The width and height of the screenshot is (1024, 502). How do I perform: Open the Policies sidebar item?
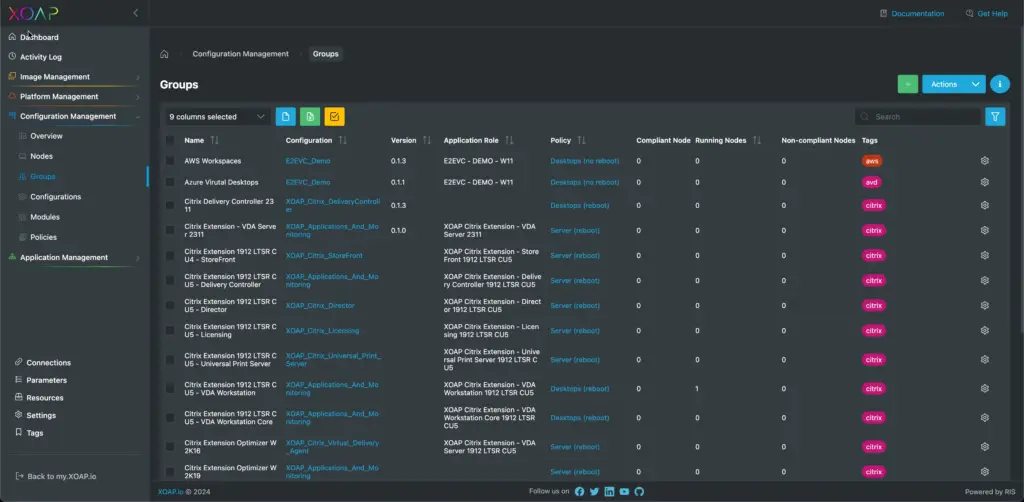(x=43, y=237)
